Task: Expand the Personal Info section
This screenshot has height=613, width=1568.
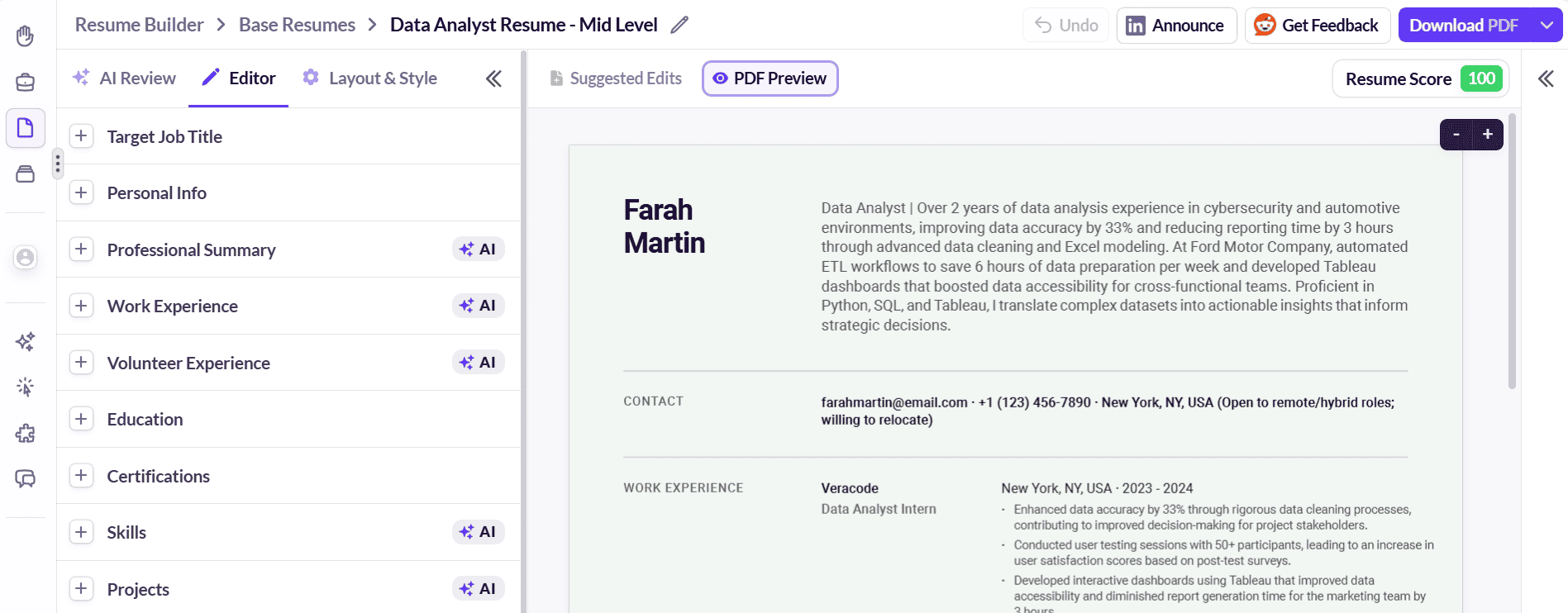Action: coord(81,192)
